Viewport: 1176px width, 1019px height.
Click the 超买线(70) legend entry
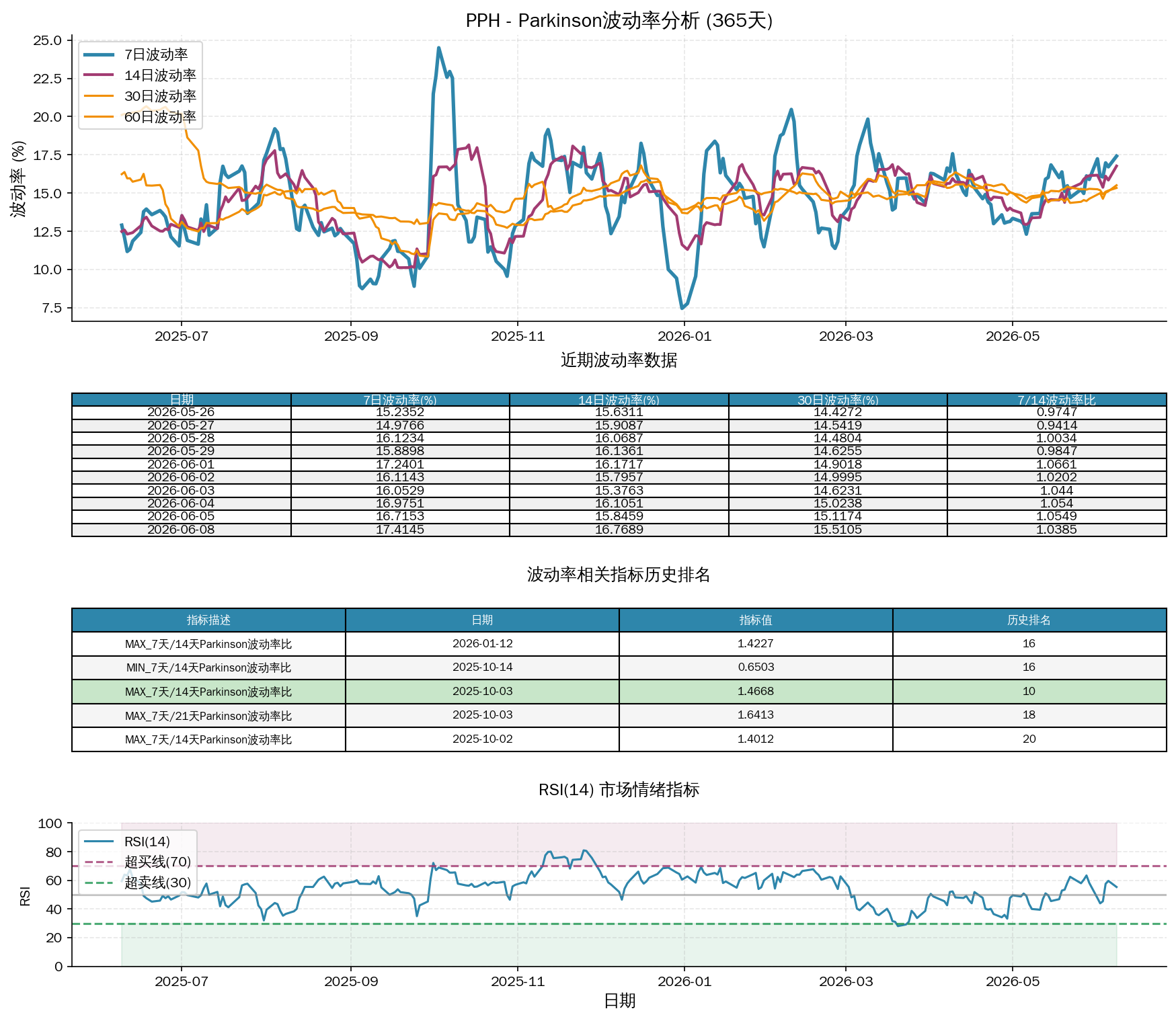tap(138, 862)
